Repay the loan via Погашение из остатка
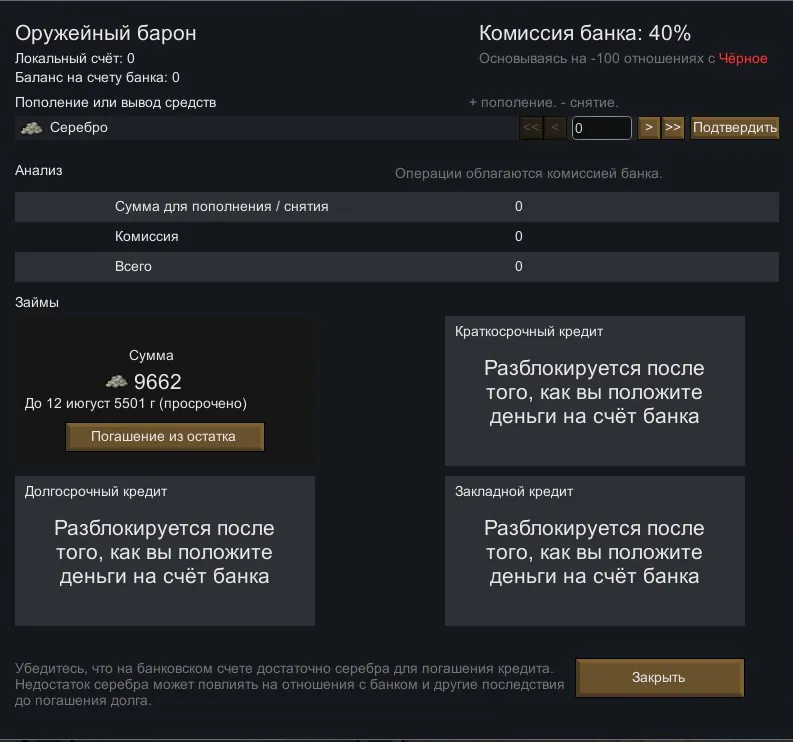Viewport: 793px width, 742px height. point(164,437)
